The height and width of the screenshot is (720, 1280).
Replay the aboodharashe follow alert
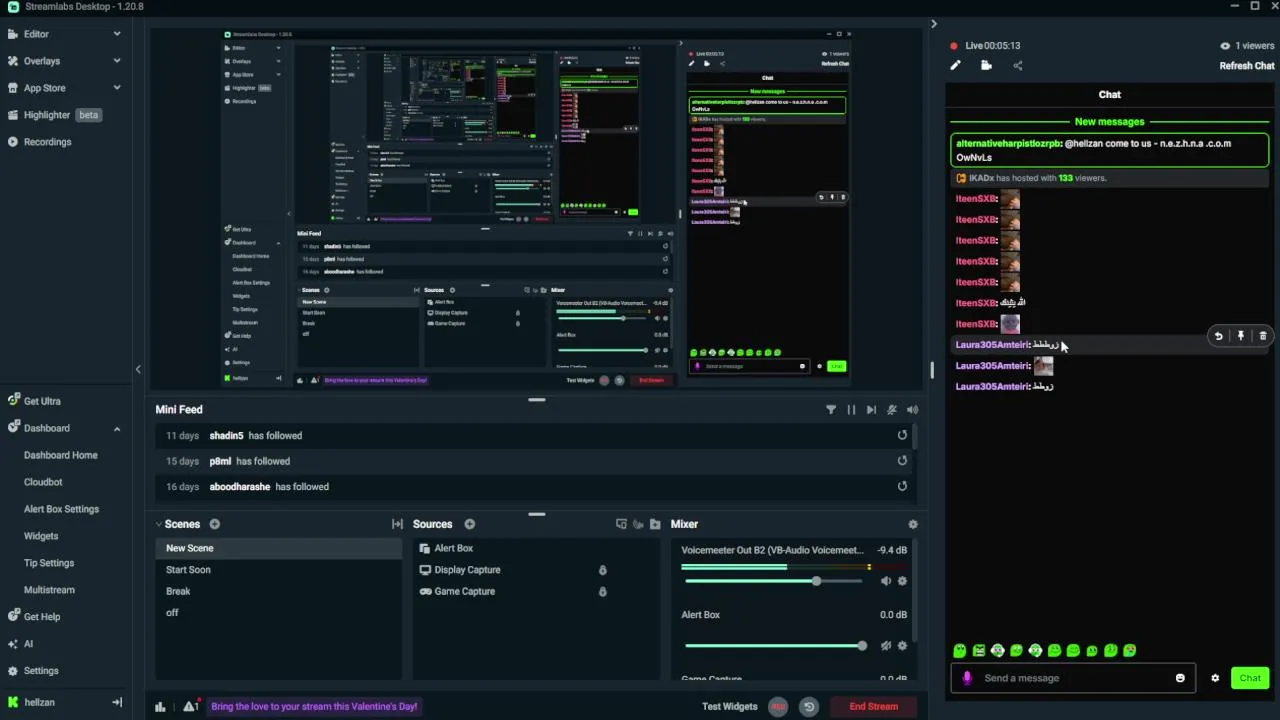pyautogui.click(x=902, y=486)
